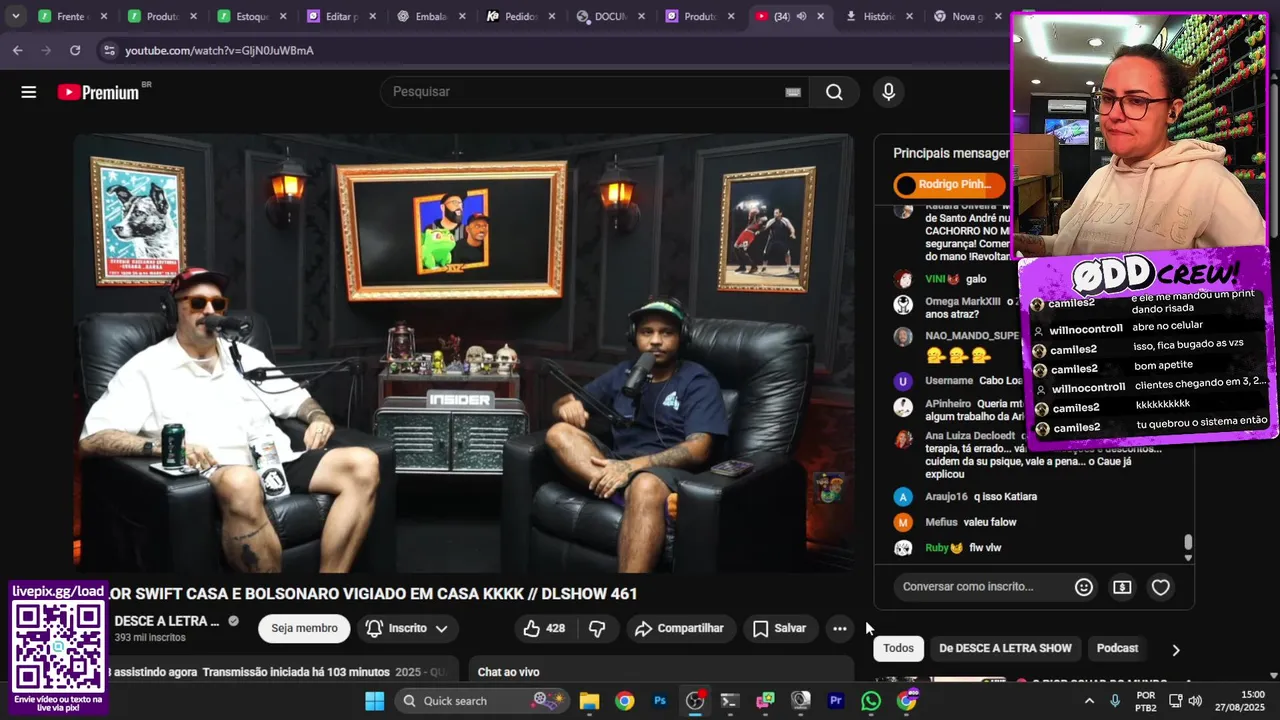Switch to the Estoque browser tab
Viewport: 1280px width, 720px height.
coord(254,16)
